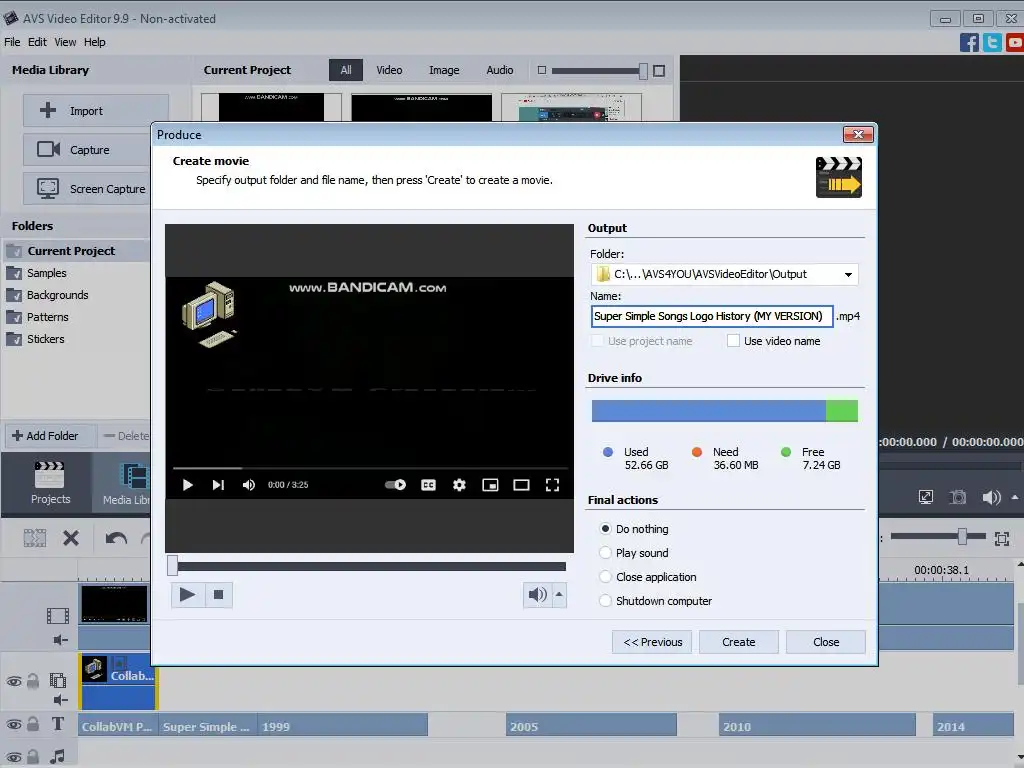Viewport: 1024px width, 768px height.
Task: Switch to the Image filter tab
Action: pyautogui.click(x=444, y=70)
